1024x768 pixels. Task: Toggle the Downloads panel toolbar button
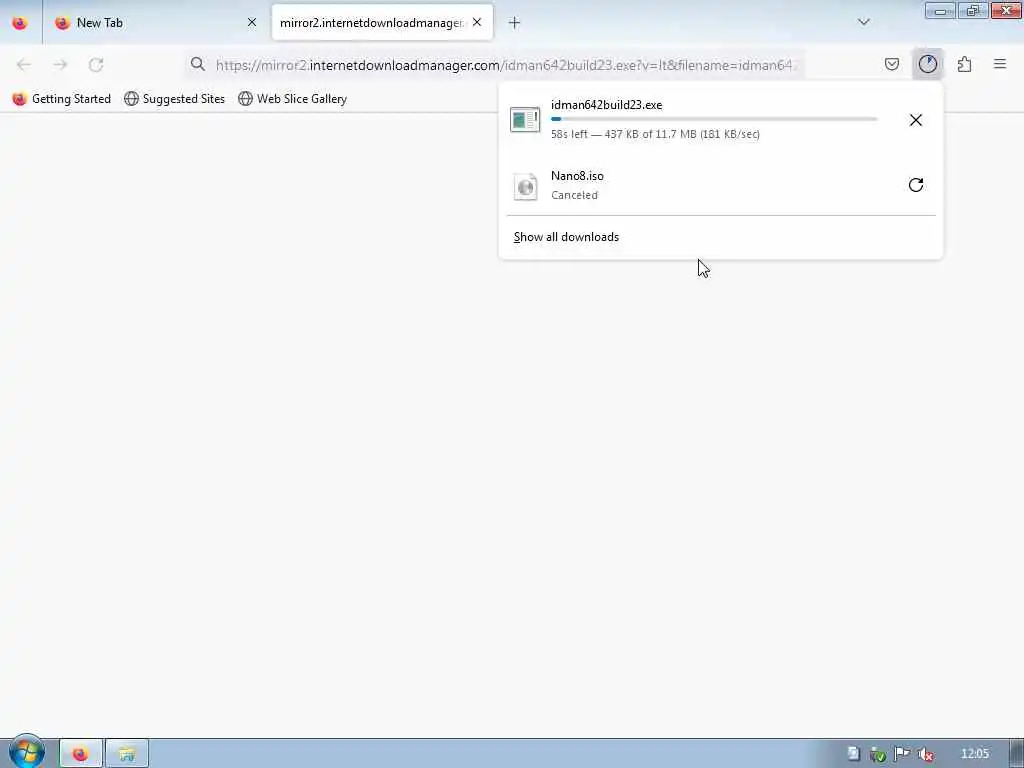(927, 64)
